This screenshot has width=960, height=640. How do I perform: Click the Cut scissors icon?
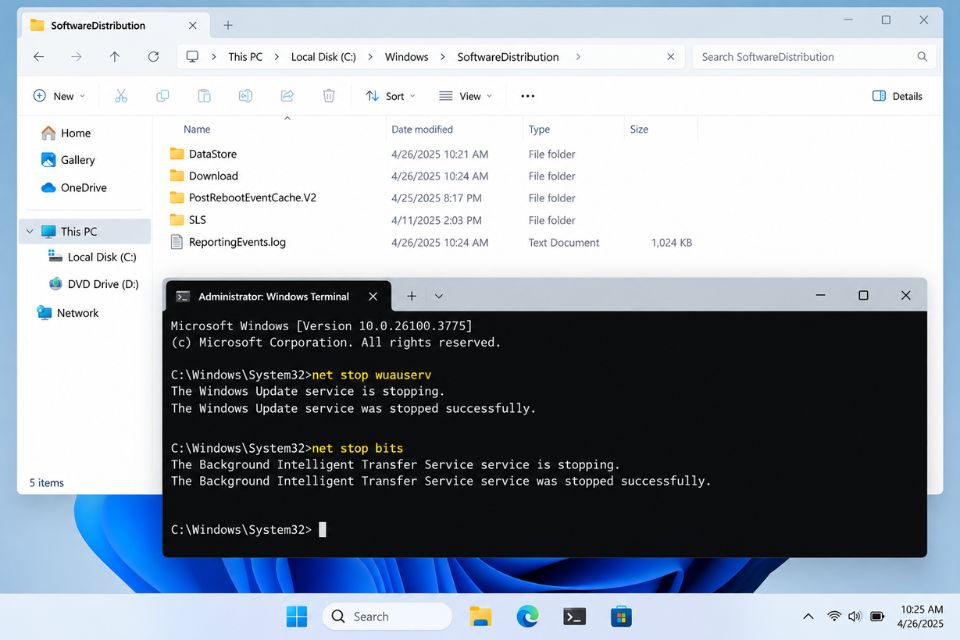(x=121, y=96)
